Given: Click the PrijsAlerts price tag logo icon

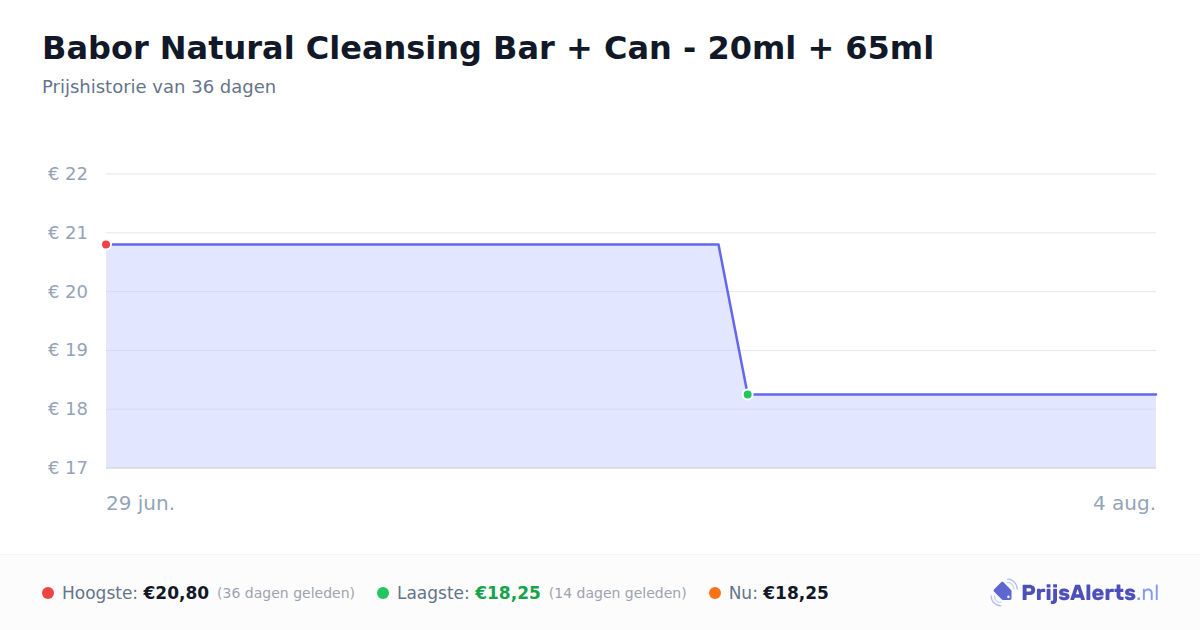Looking at the screenshot, I should click(x=1003, y=593).
